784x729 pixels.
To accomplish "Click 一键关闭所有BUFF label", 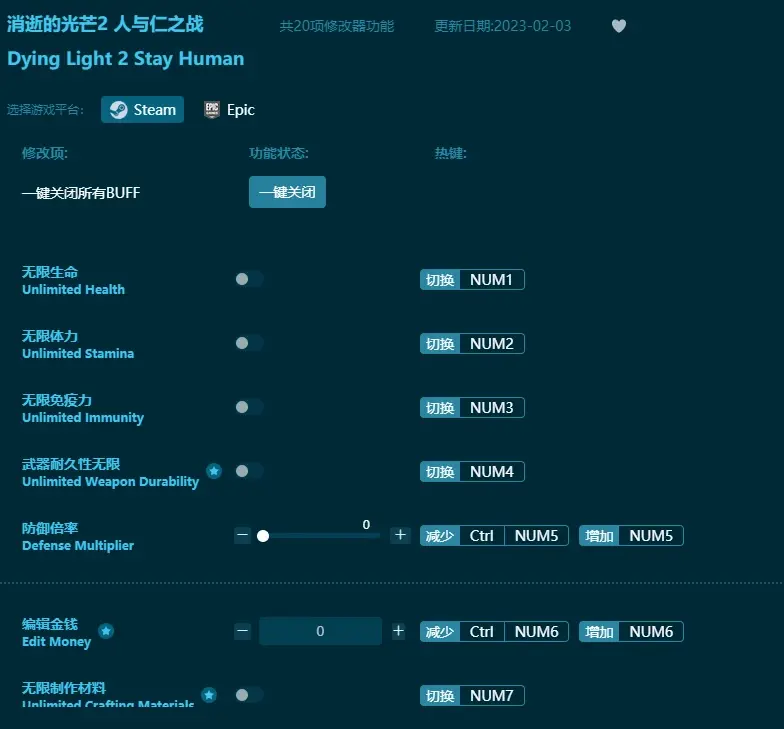I will pyautogui.click(x=81, y=192).
